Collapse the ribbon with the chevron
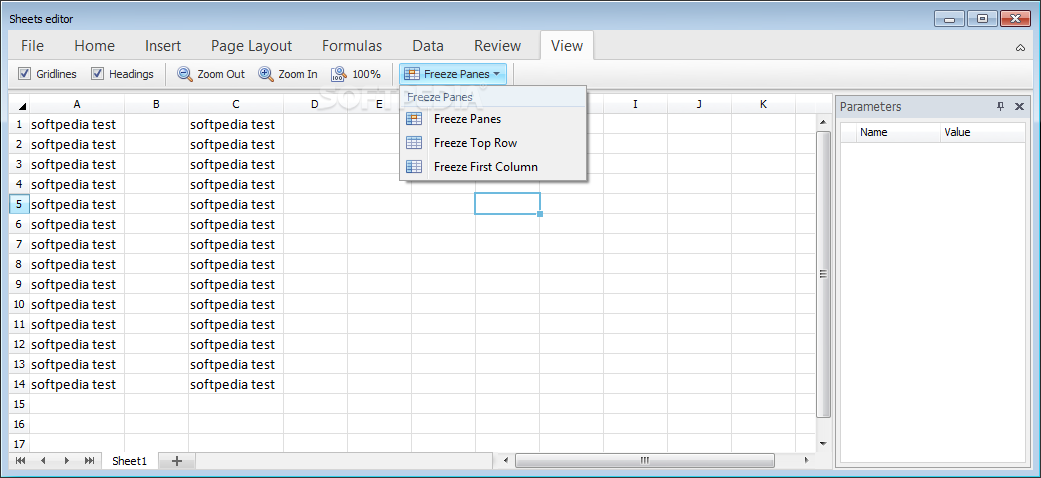The image size is (1041, 478). click(x=1020, y=47)
